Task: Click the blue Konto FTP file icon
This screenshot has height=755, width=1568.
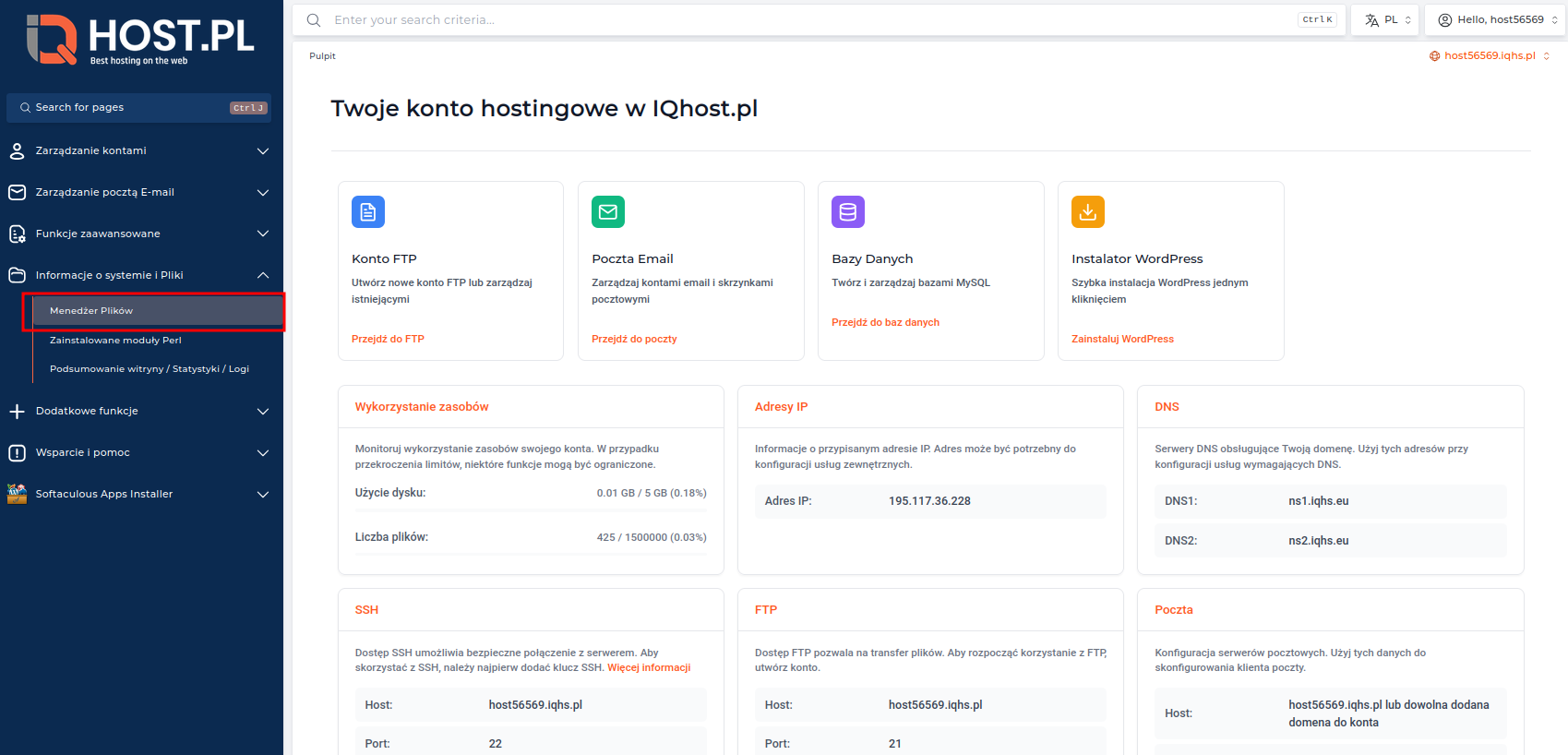Action: pyautogui.click(x=367, y=212)
